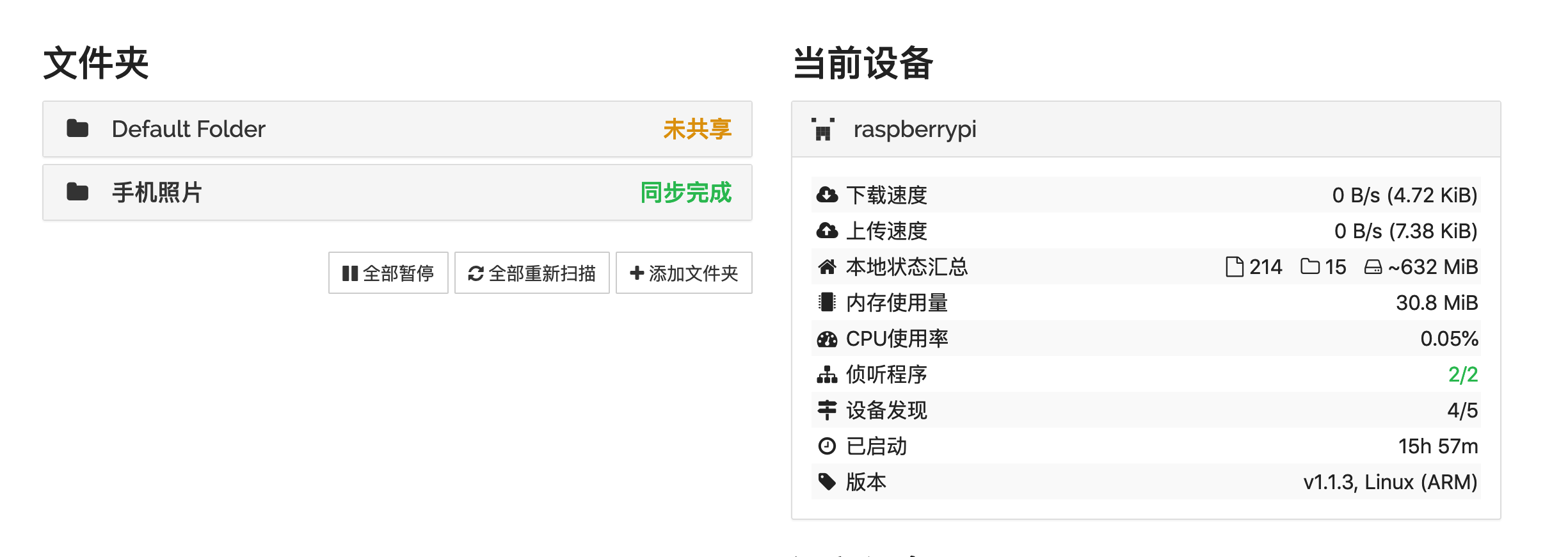Click the network icon beside 侦听程序
The width and height of the screenshot is (1568, 557).
tap(827, 375)
